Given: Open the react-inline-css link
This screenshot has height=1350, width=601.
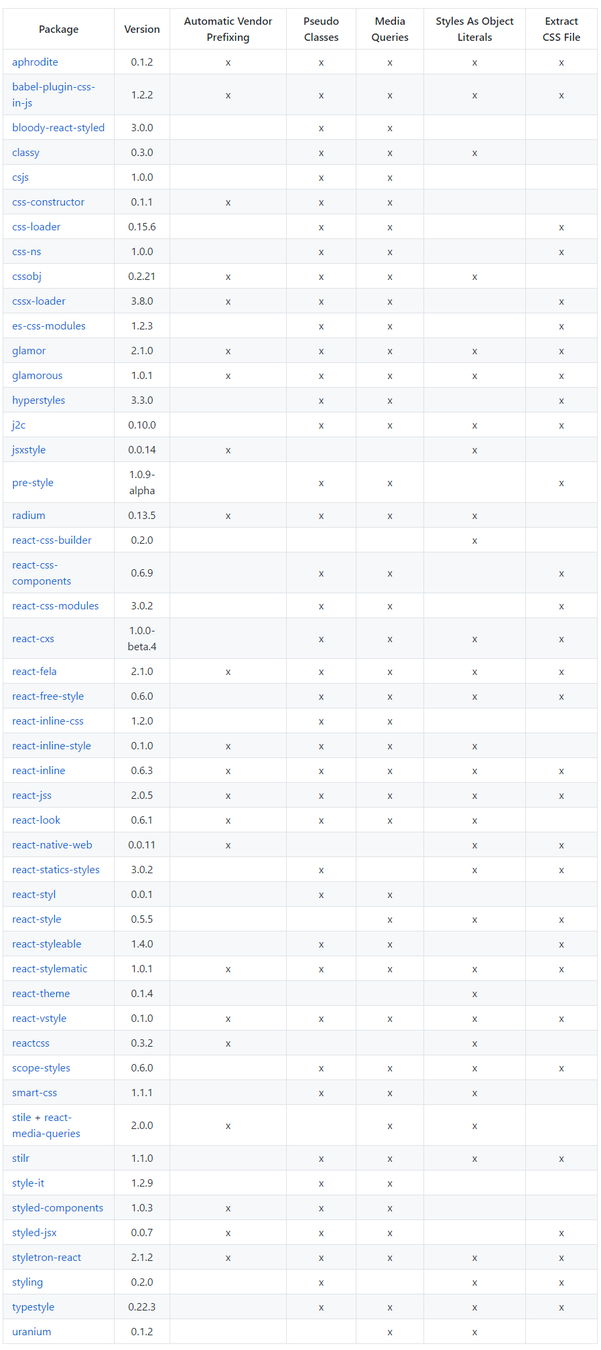Looking at the screenshot, I should [x=48, y=721].
